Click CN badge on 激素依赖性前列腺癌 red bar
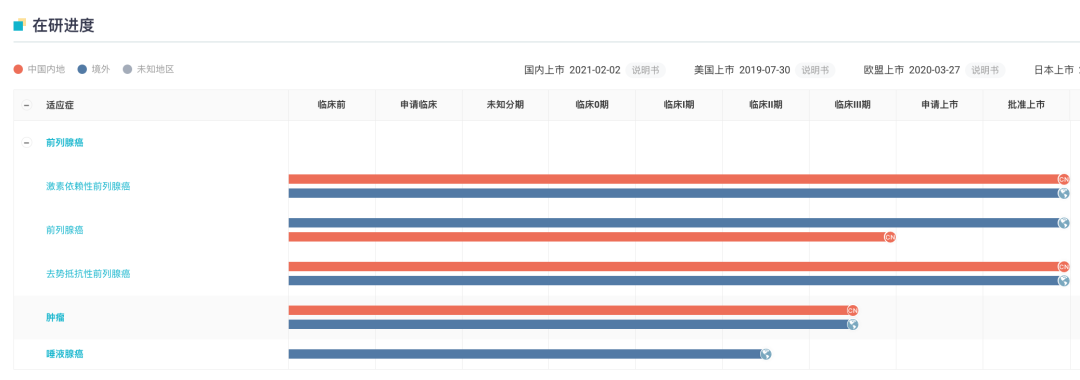 coord(1063,179)
